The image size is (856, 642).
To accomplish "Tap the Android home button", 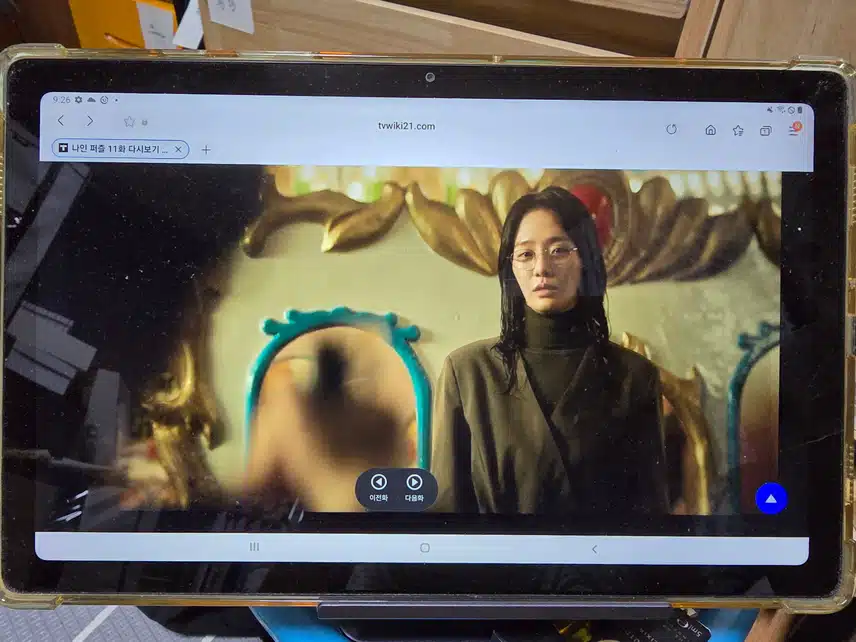I will [425, 548].
